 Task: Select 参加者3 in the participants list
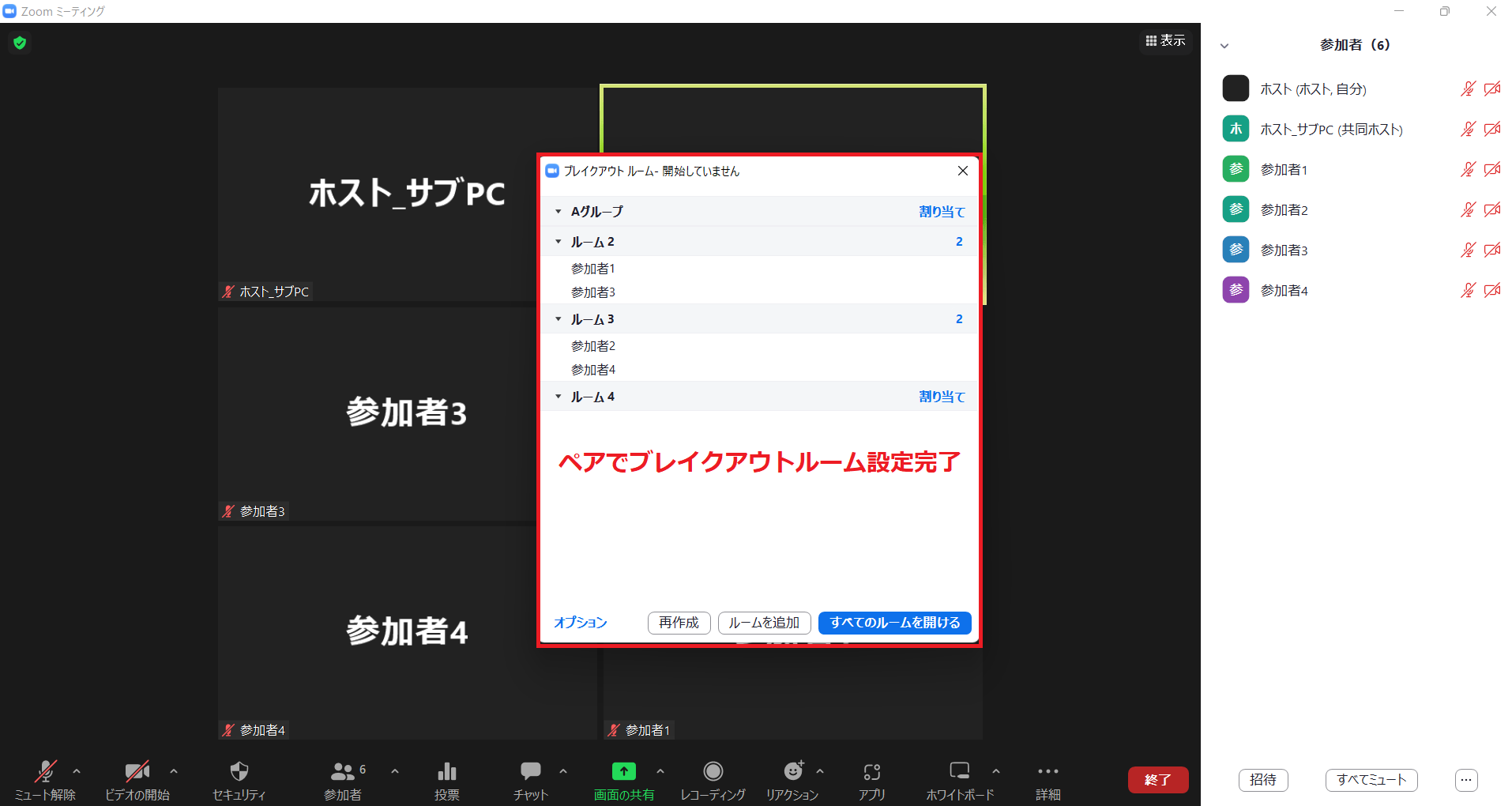click(1284, 250)
